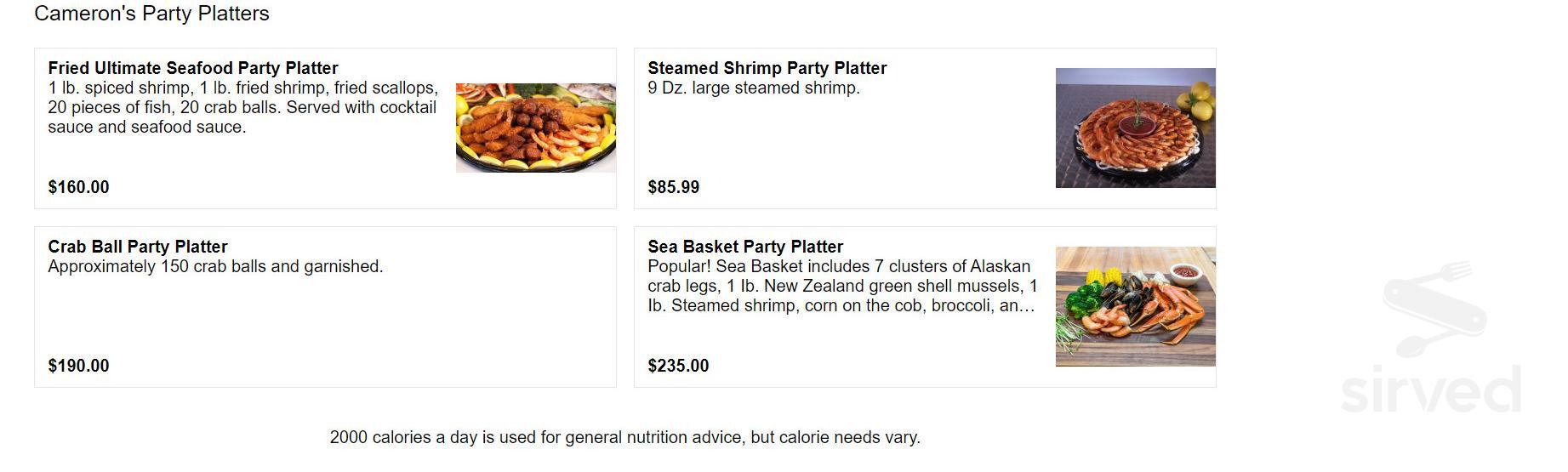The image size is (1568, 472).
Task: Choose the $235.00 Sea Basket price
Action: coord(678,366)
